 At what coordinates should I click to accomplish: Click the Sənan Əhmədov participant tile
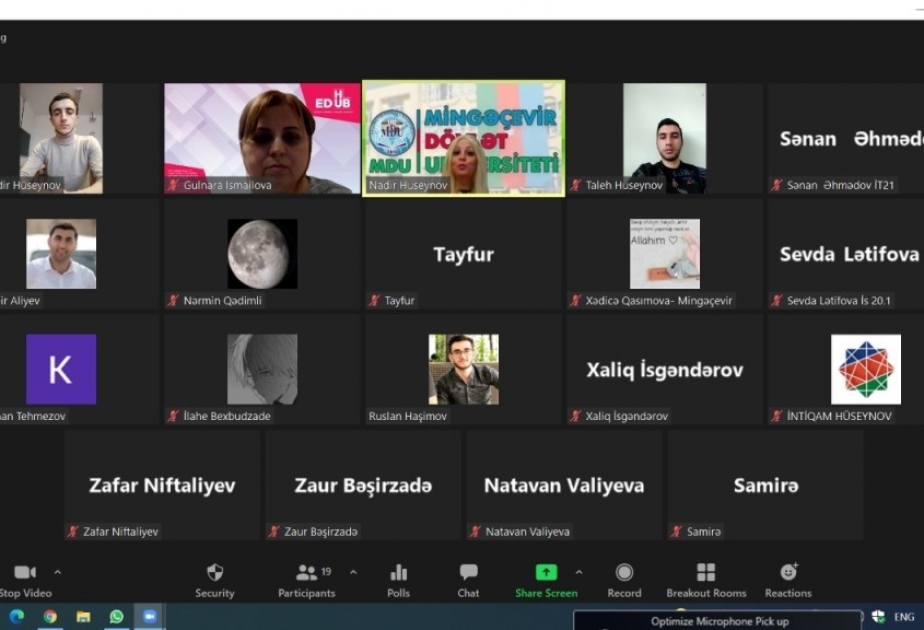[x=846, y=138]
